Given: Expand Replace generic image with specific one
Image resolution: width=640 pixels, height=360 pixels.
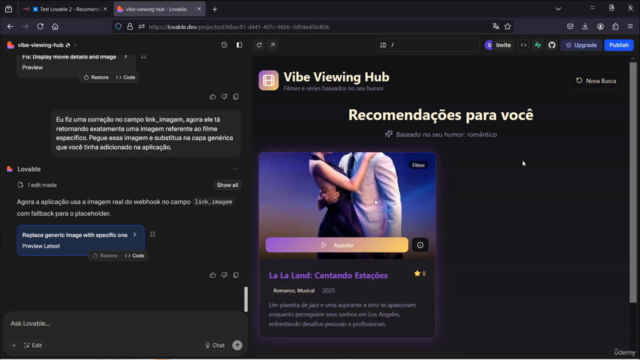Looking at the screenshot, I should pyautogui.click(x=135, y=235).
